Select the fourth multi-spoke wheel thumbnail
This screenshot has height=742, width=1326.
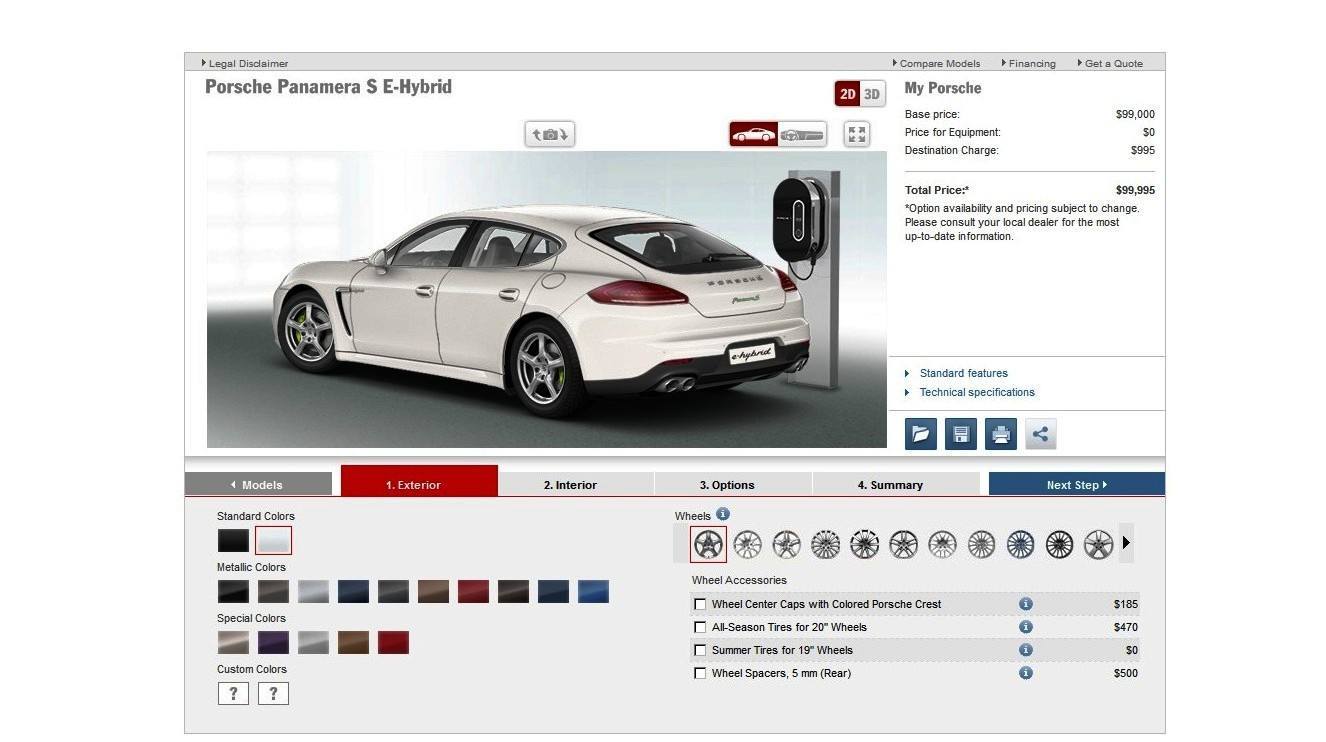[x=825, y=544]
